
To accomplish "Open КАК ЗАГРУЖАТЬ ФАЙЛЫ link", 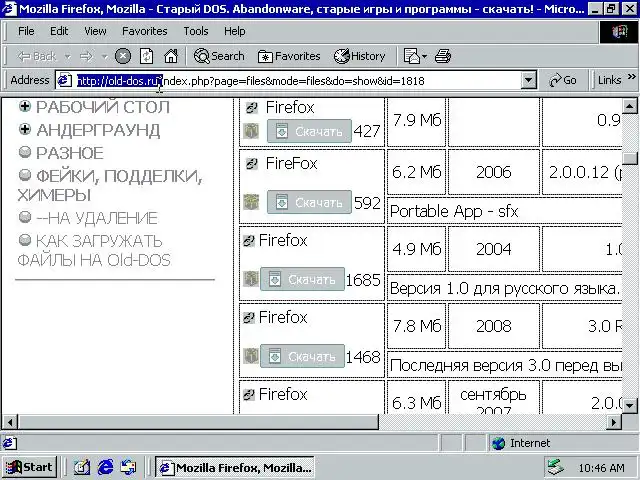I will click(x=94, y=250).
